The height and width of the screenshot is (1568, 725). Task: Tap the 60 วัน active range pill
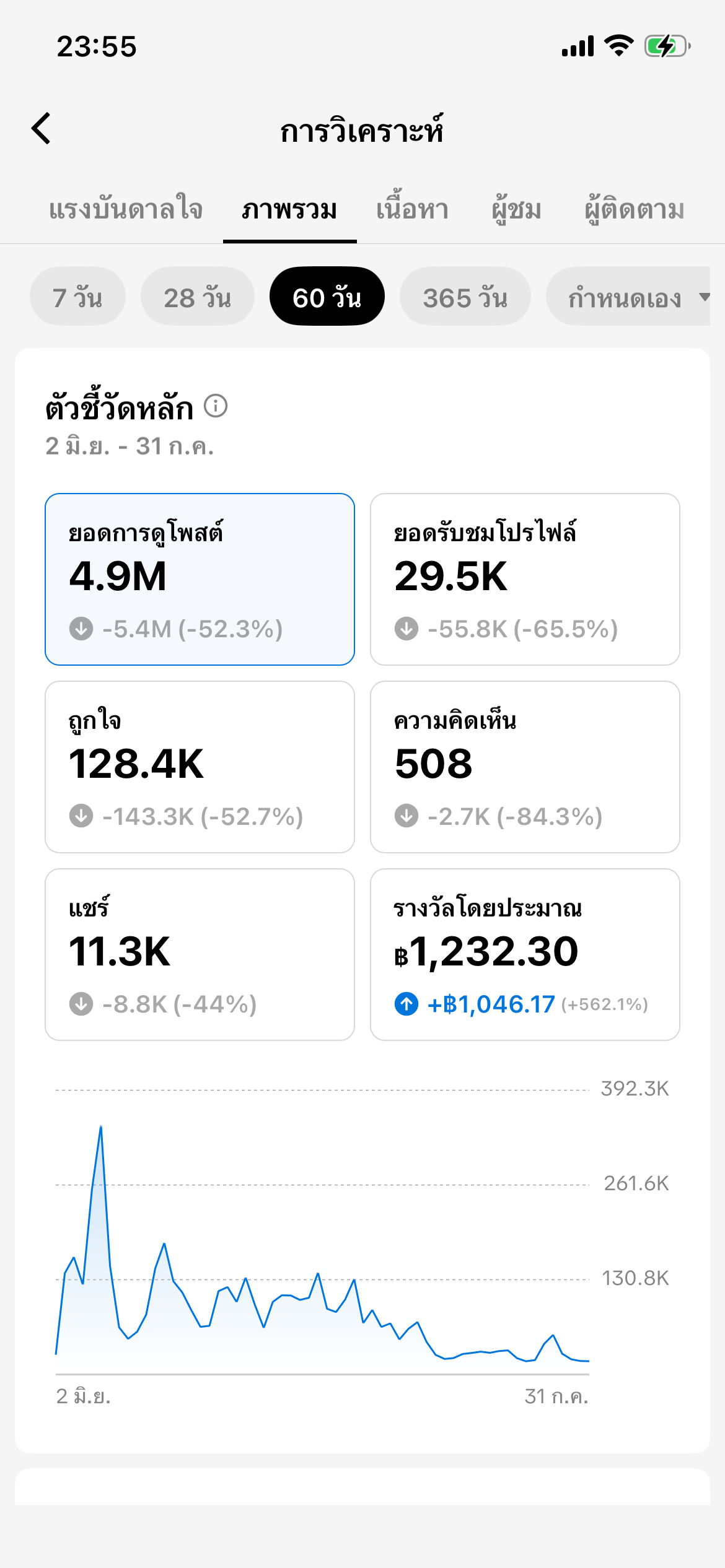point(327,297)
